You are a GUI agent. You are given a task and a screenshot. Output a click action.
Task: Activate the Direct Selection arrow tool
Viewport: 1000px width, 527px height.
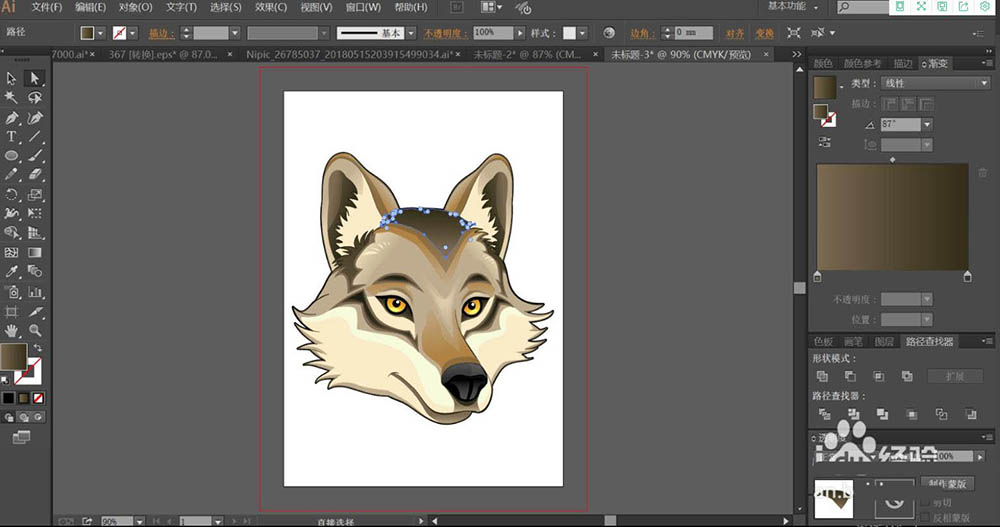point(35,78)
